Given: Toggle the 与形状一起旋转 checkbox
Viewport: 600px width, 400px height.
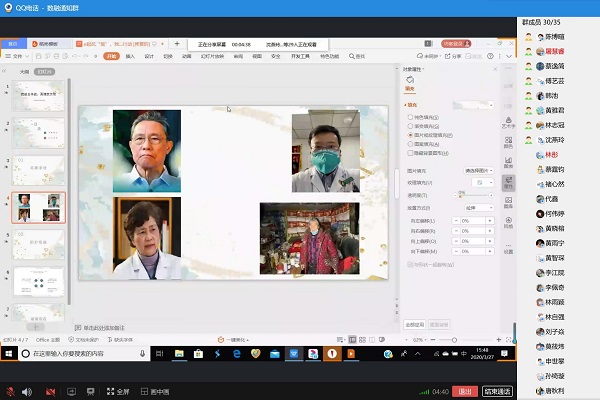Looking at the screenshot, I should click(x=410, y=264).
